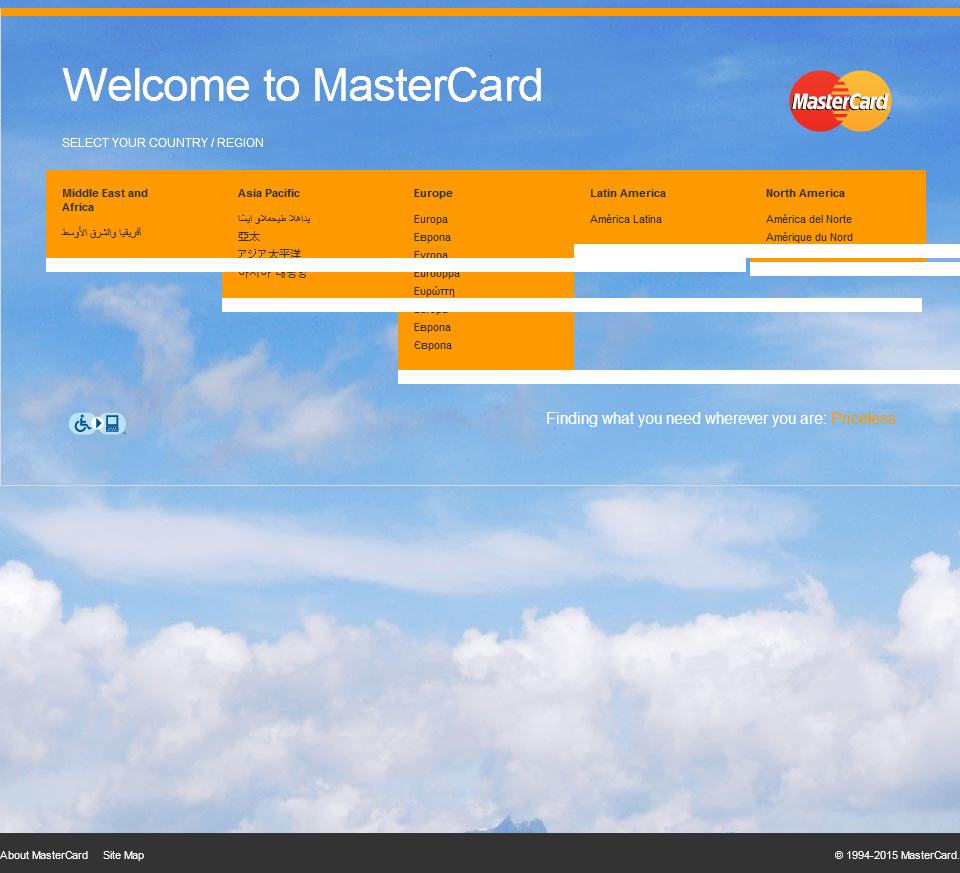Open the Site Map footer link
Viewport: 960px width, 873px height.
(124, 855)
